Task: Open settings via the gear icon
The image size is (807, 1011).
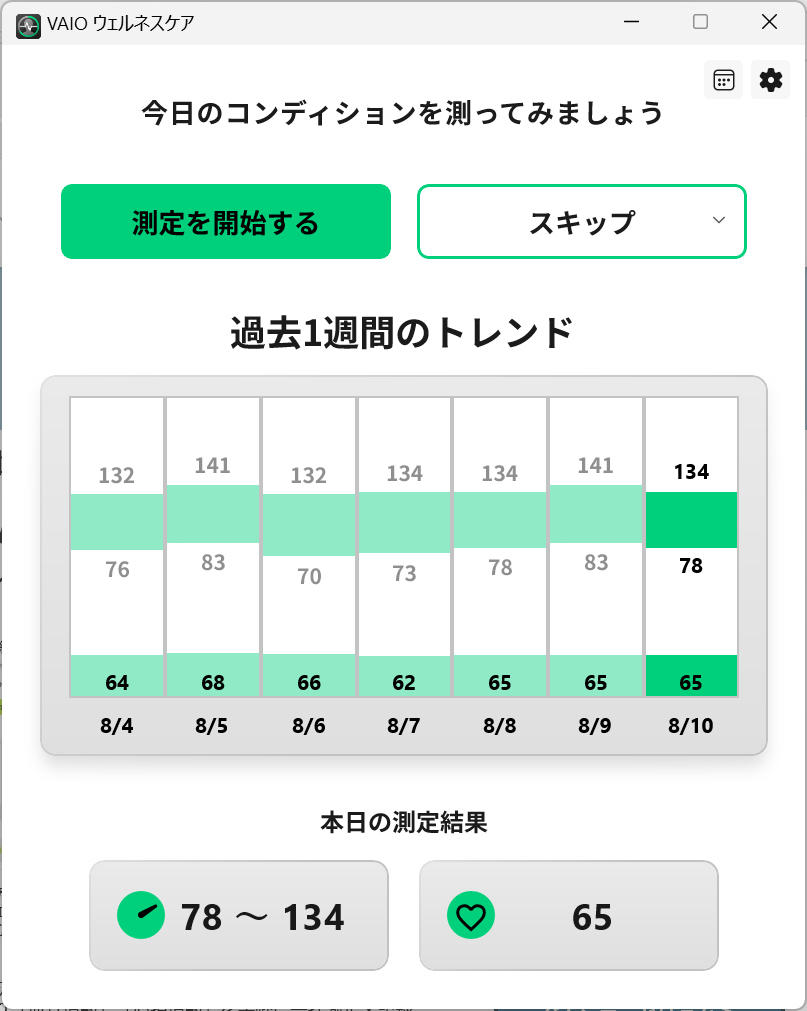Action: coord(770,80)
